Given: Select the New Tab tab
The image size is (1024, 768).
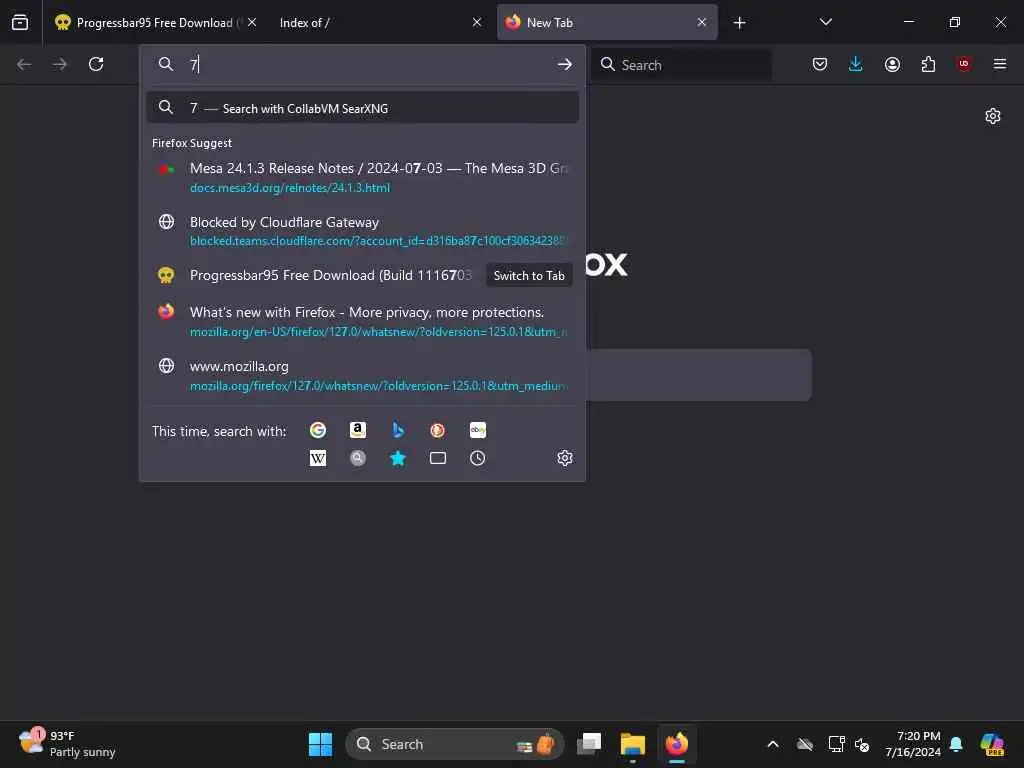Looking at the screenshot, I should 607,23.
